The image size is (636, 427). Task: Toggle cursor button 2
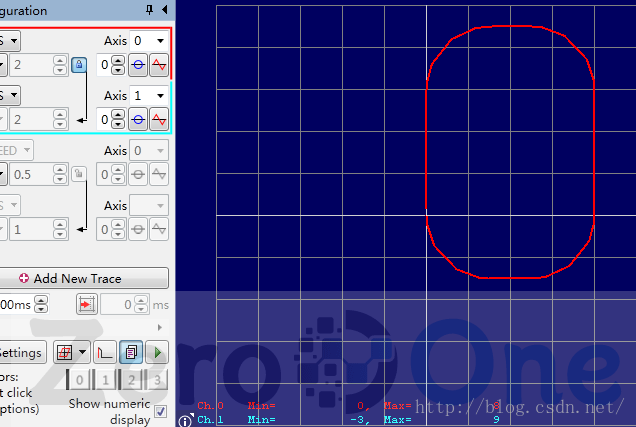click(x=131, y=380)
